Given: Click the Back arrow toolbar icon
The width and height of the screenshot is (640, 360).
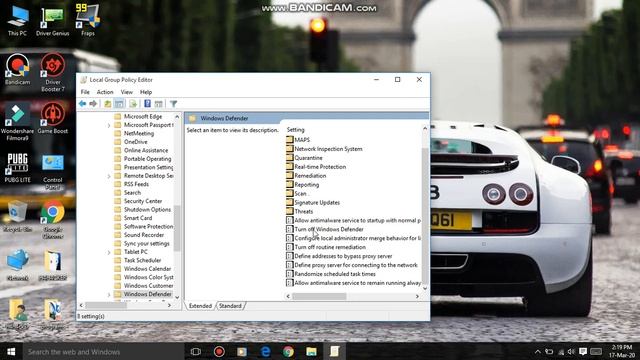Looking at the screenshot, I should pos(82,104).
